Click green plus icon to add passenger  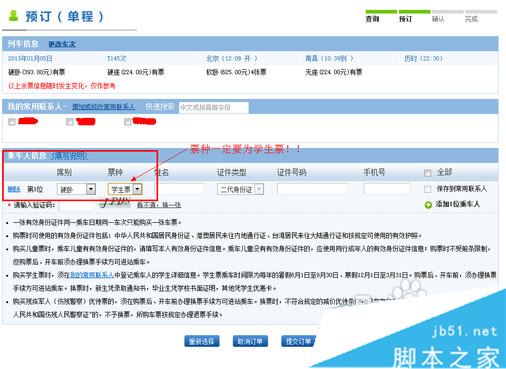428,205
